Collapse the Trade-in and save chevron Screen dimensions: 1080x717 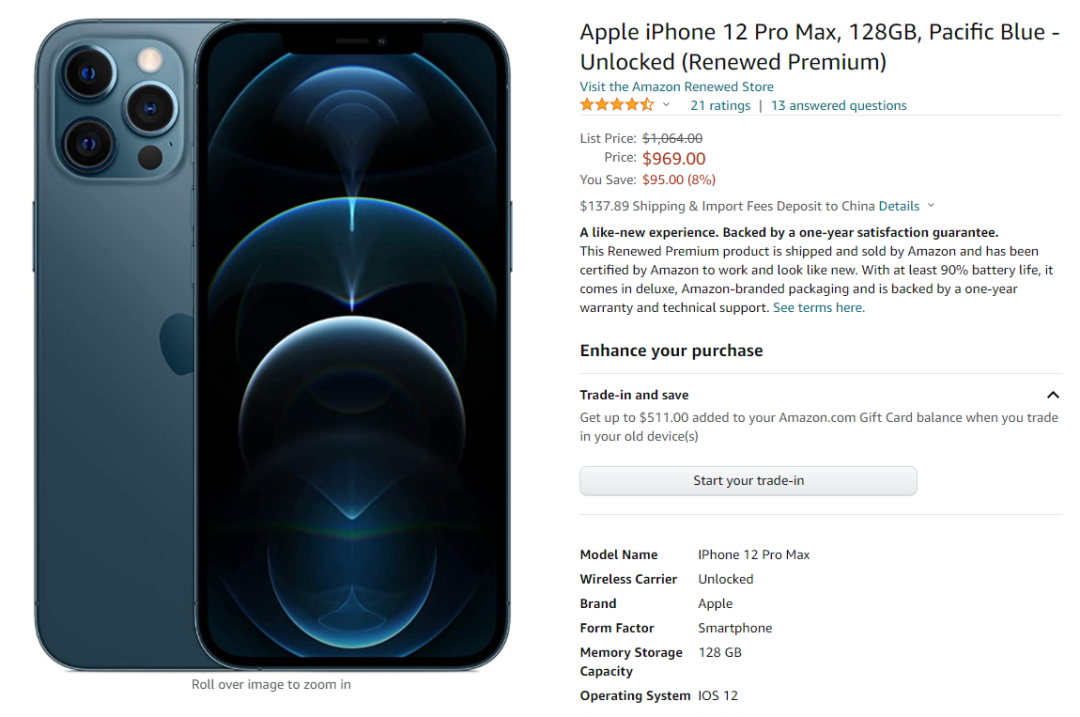1052,395
